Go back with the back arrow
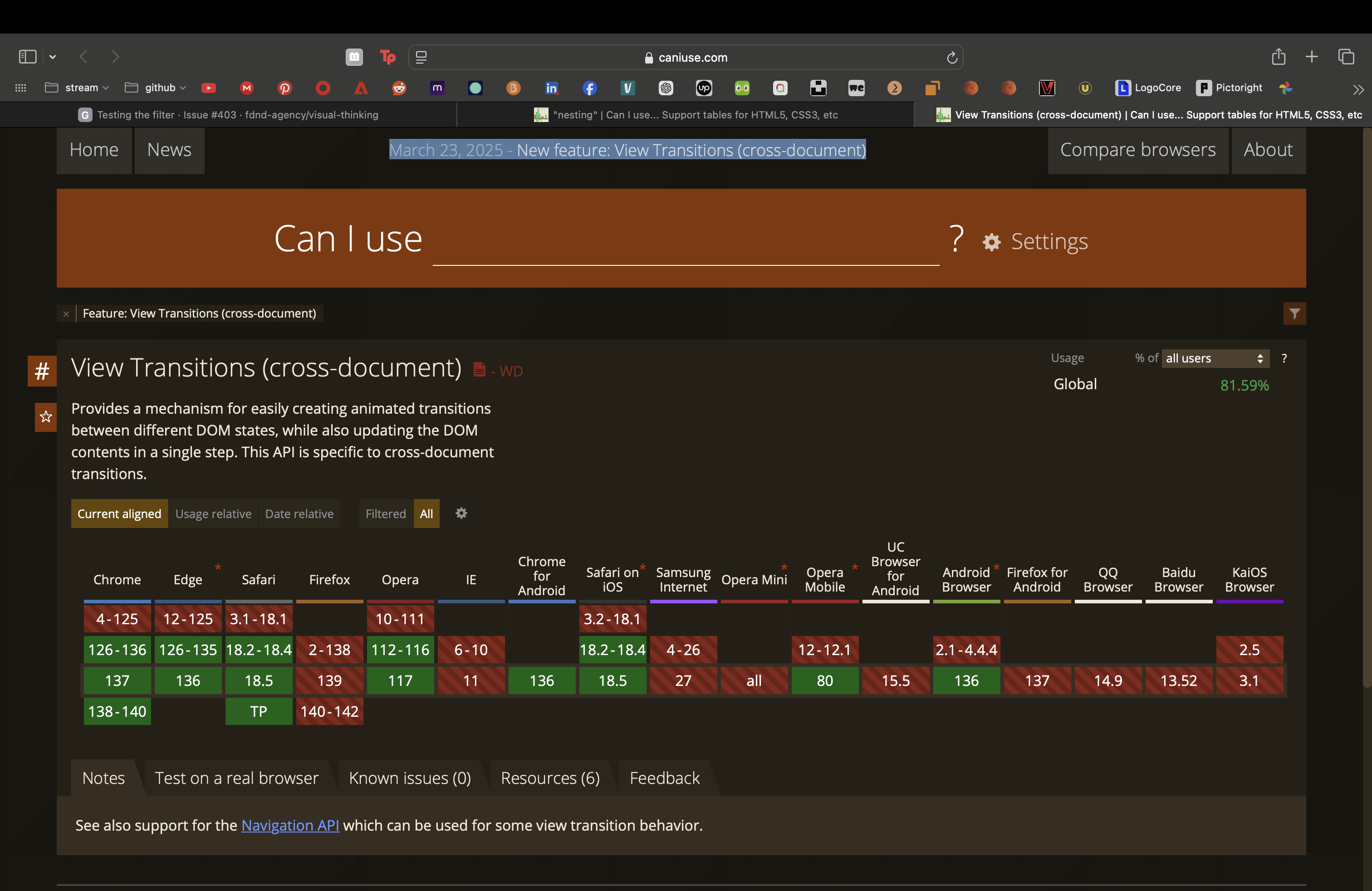This screenshot has height=891, width=1372. [83, 56]
